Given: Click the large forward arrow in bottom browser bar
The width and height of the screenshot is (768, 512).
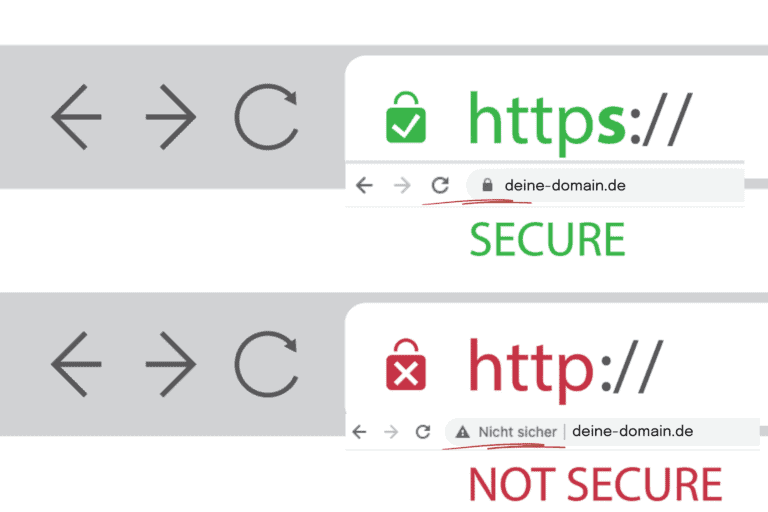Looking at the screenshot, I should click(171, 364).
